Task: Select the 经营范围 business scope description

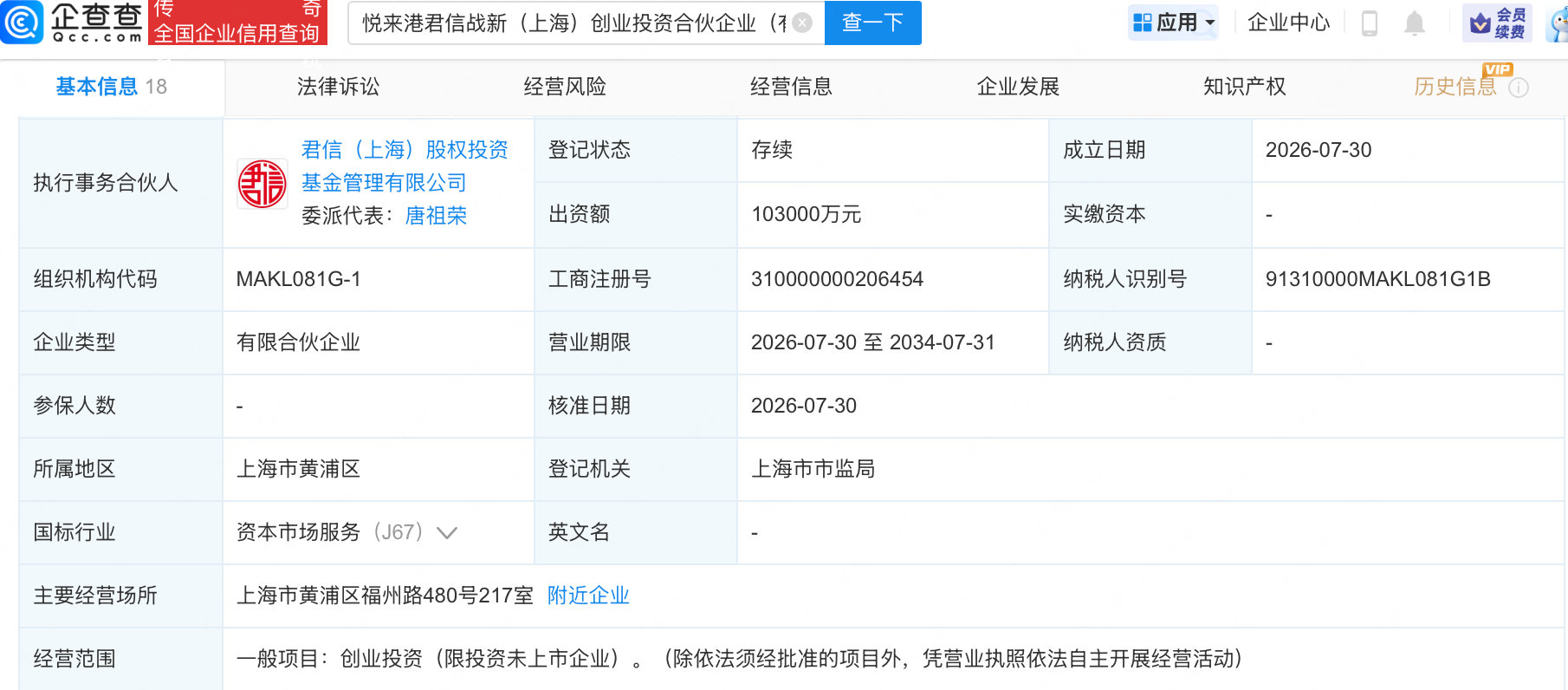Action: 740,659
